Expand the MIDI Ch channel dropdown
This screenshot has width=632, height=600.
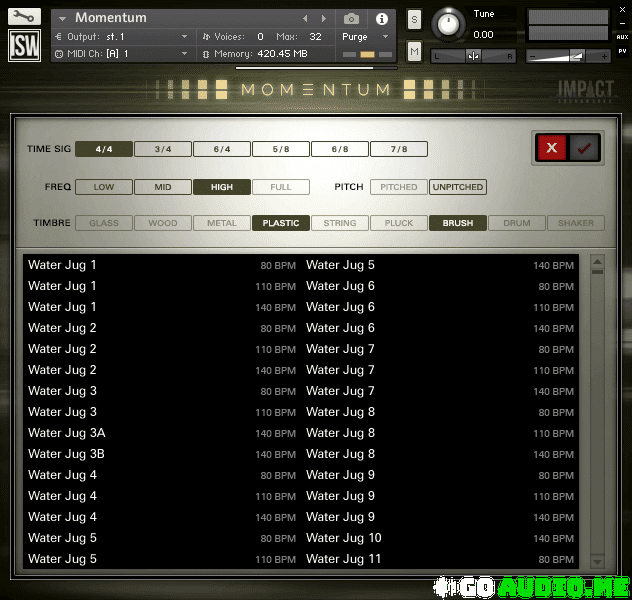click(x=122, y=53)
